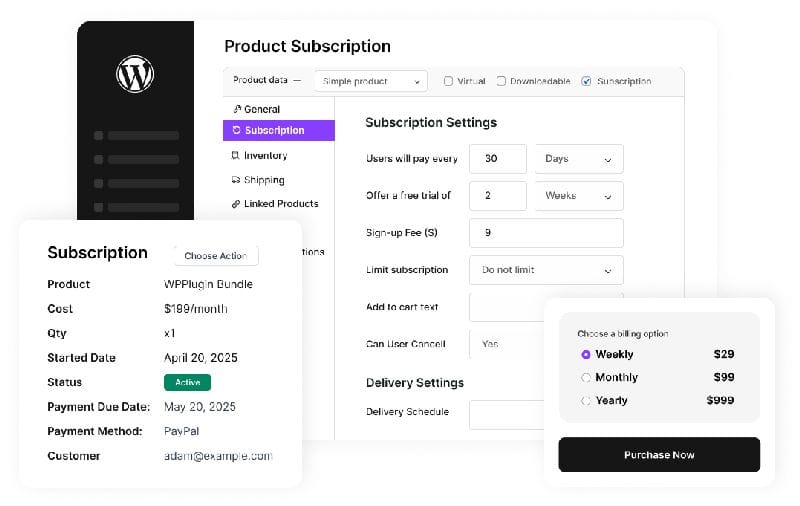Image resolution: width=800 pixels, height=506 pixels.
Task: Click the pay-every field showing 30
Action: 497,159
